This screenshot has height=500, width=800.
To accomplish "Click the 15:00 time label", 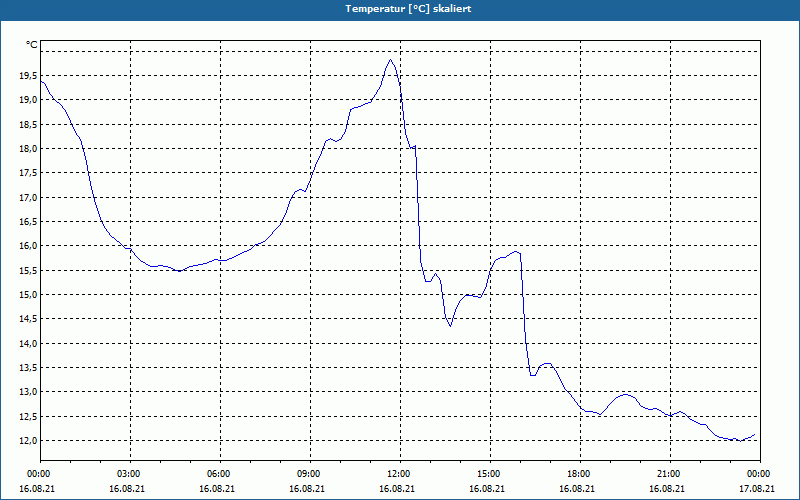I will point(487,474).
